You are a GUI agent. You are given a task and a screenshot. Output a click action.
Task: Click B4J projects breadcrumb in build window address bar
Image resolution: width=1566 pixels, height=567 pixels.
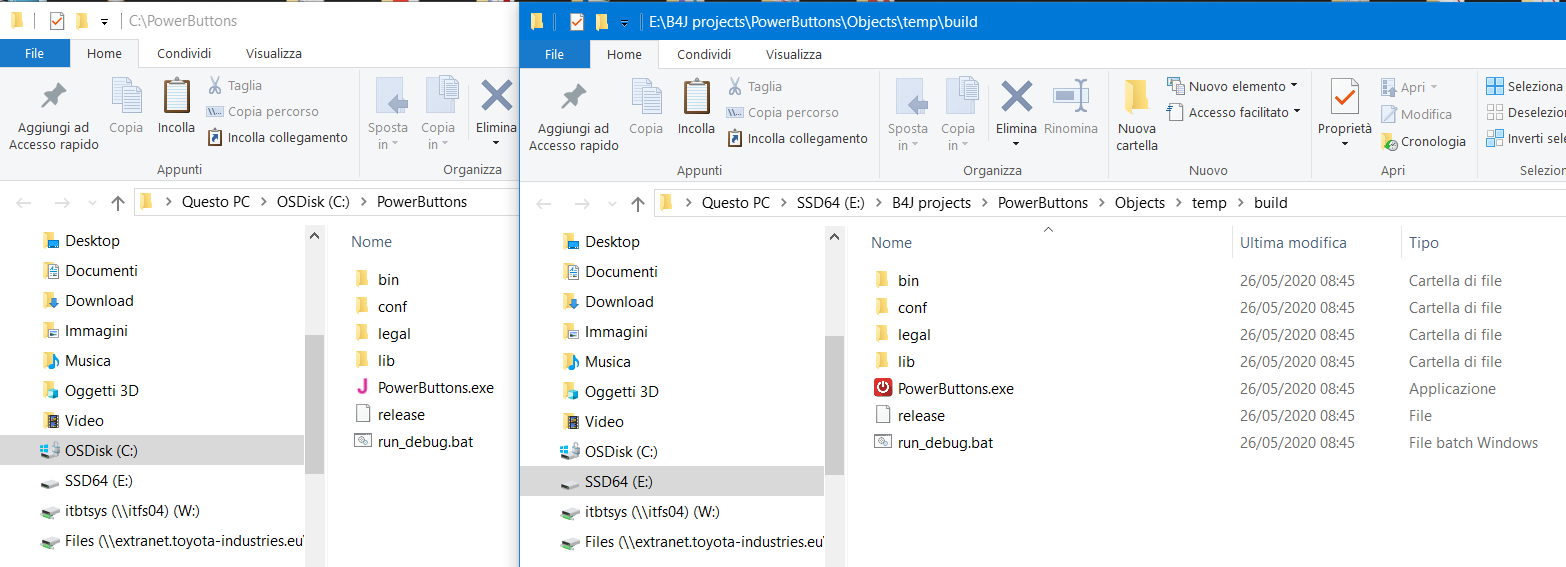pyautogui.click(x=931, y=203)
